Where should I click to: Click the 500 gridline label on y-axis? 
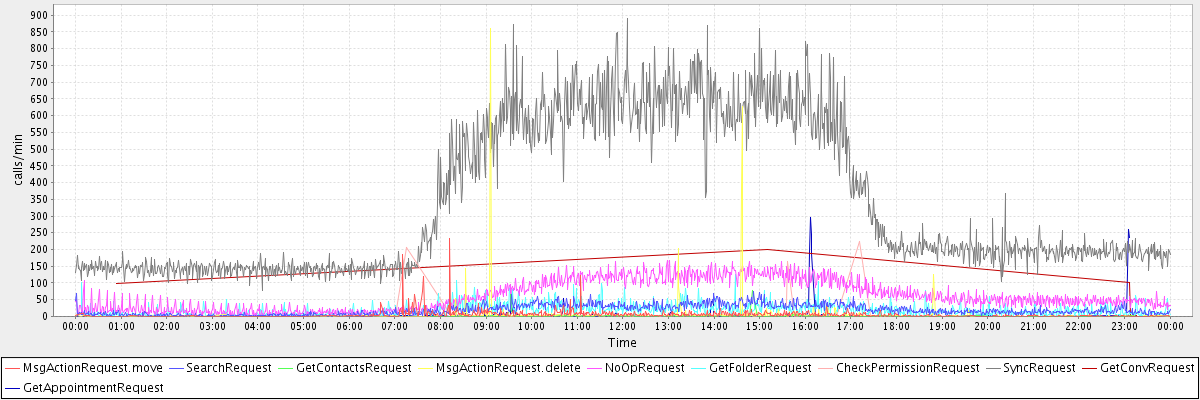click(x=40, y=150)
